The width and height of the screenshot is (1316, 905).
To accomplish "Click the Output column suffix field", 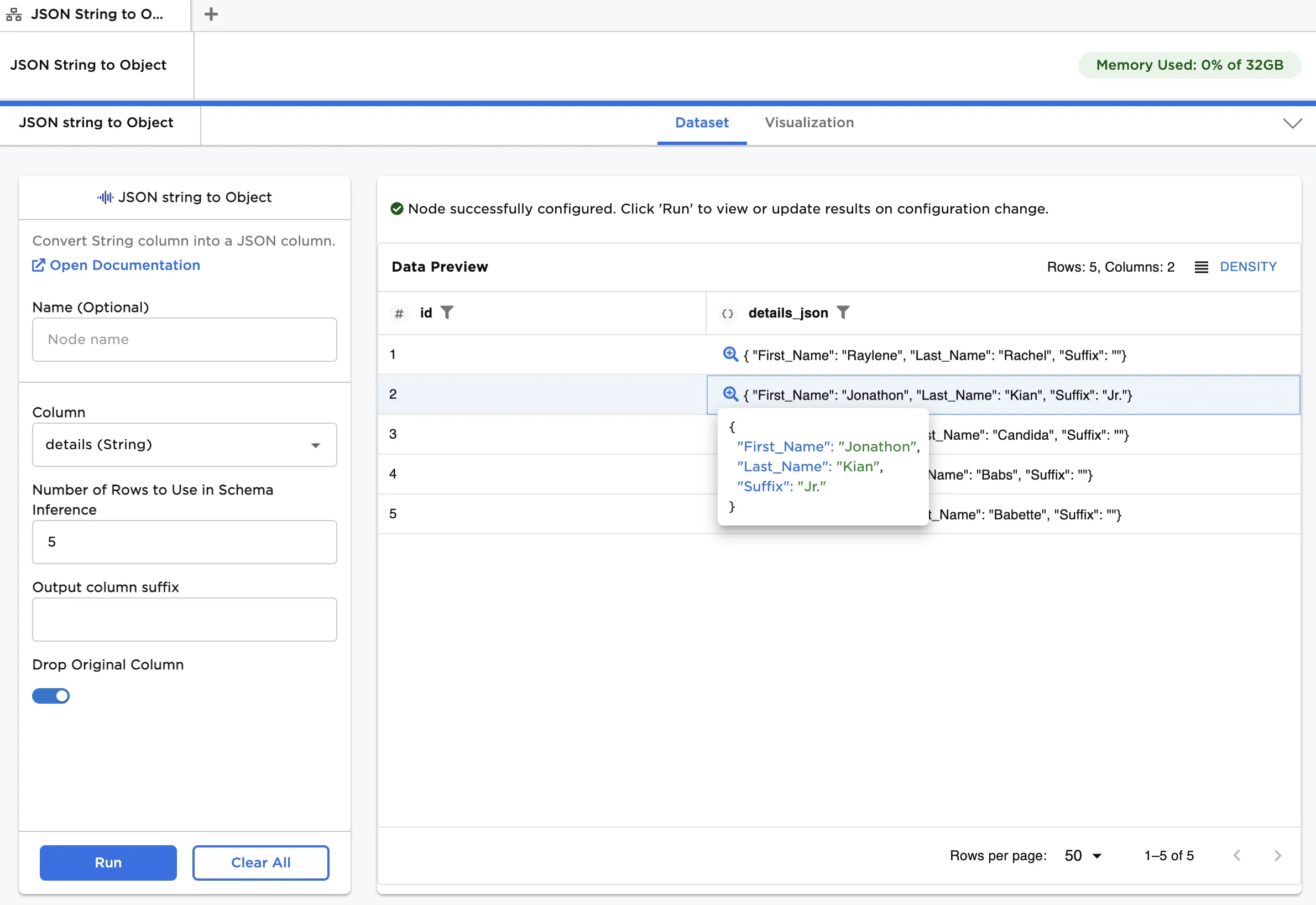I will pos(184,619).
